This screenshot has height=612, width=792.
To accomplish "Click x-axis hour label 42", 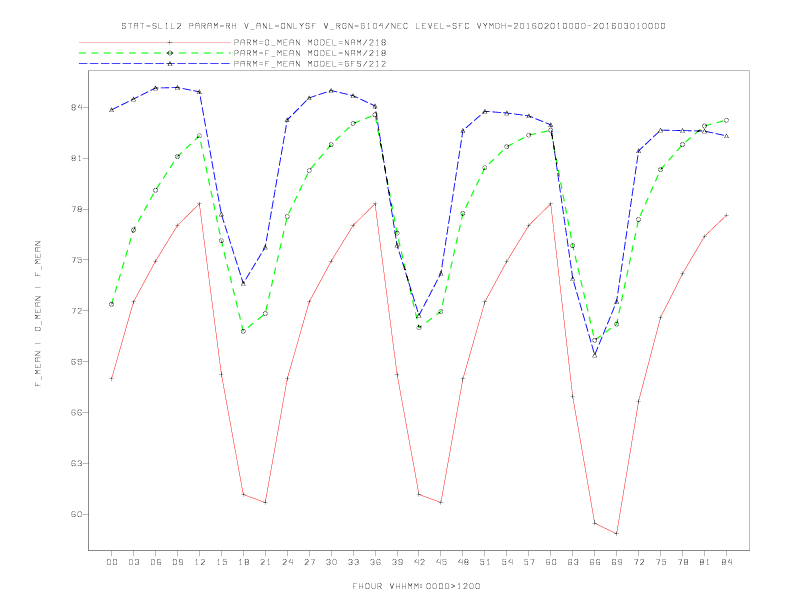I will pos(419,562).
